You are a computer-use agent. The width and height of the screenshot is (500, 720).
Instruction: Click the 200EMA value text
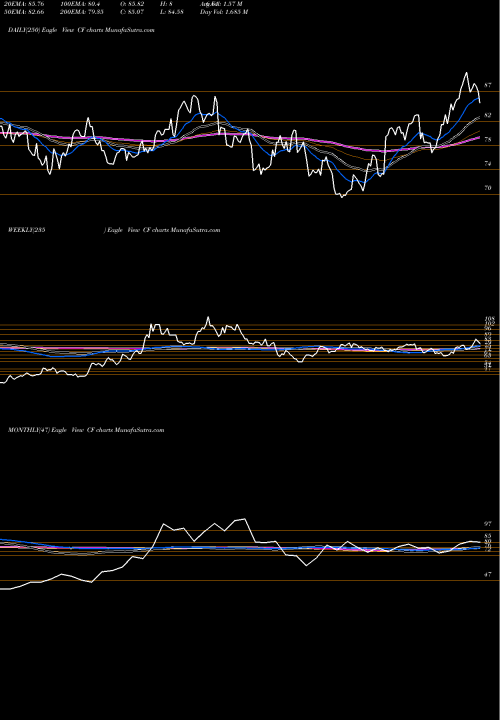[x=82, y=12]
